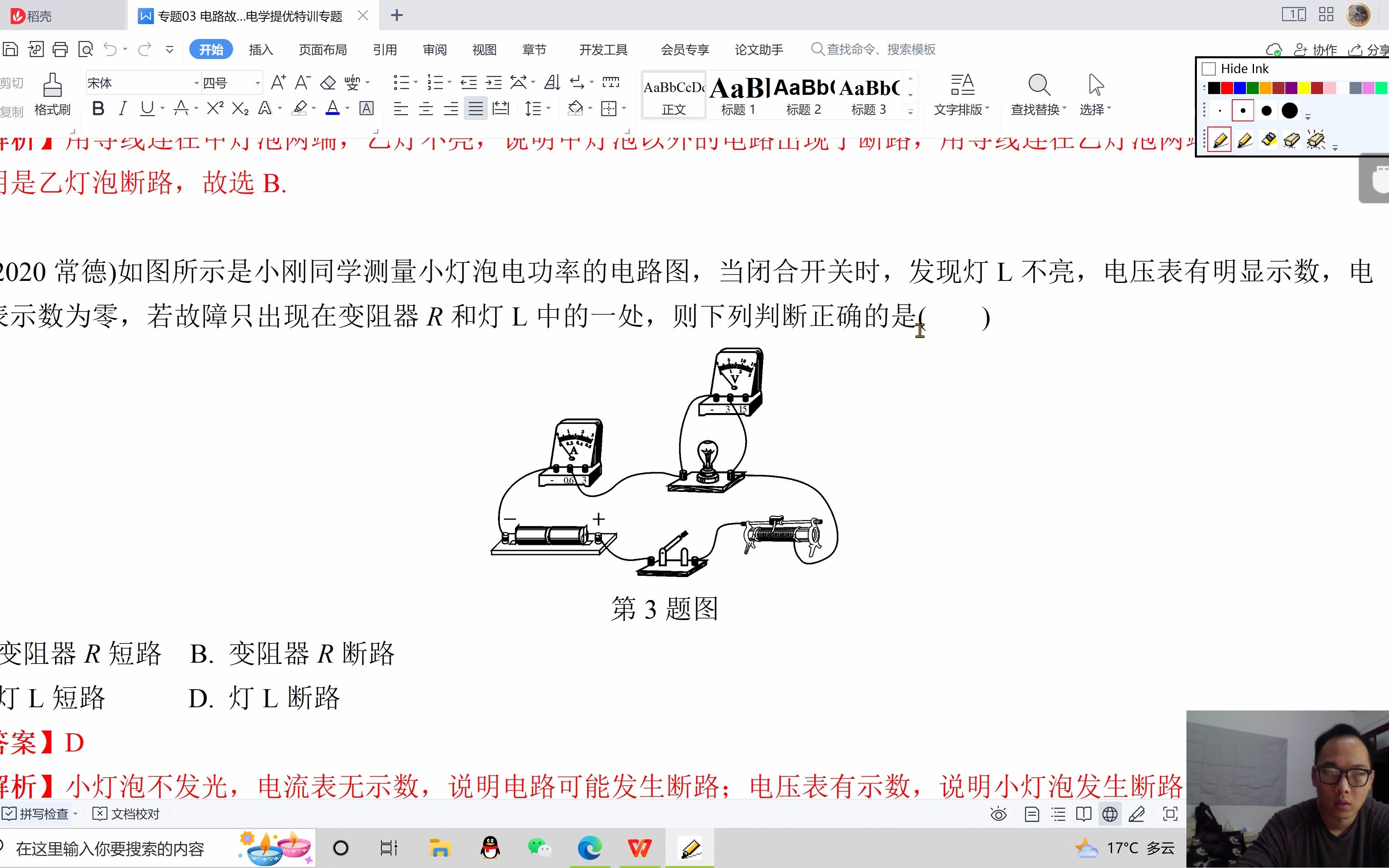Choose the third pen thickness dot
This screenshot has width=1389, height=868.
point(1266,111)
